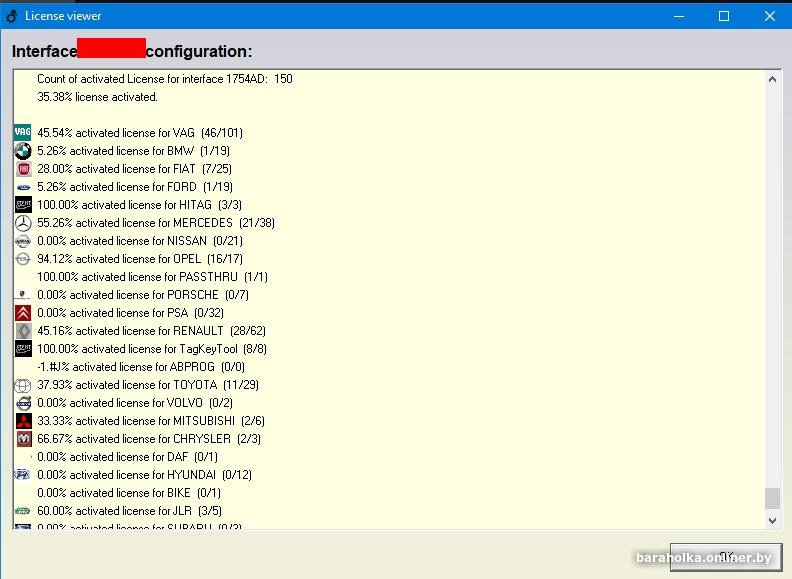This screenshot has height=579, width=792.
Task: Click the PSA red chevron icon
Action: tap(23, 313)
